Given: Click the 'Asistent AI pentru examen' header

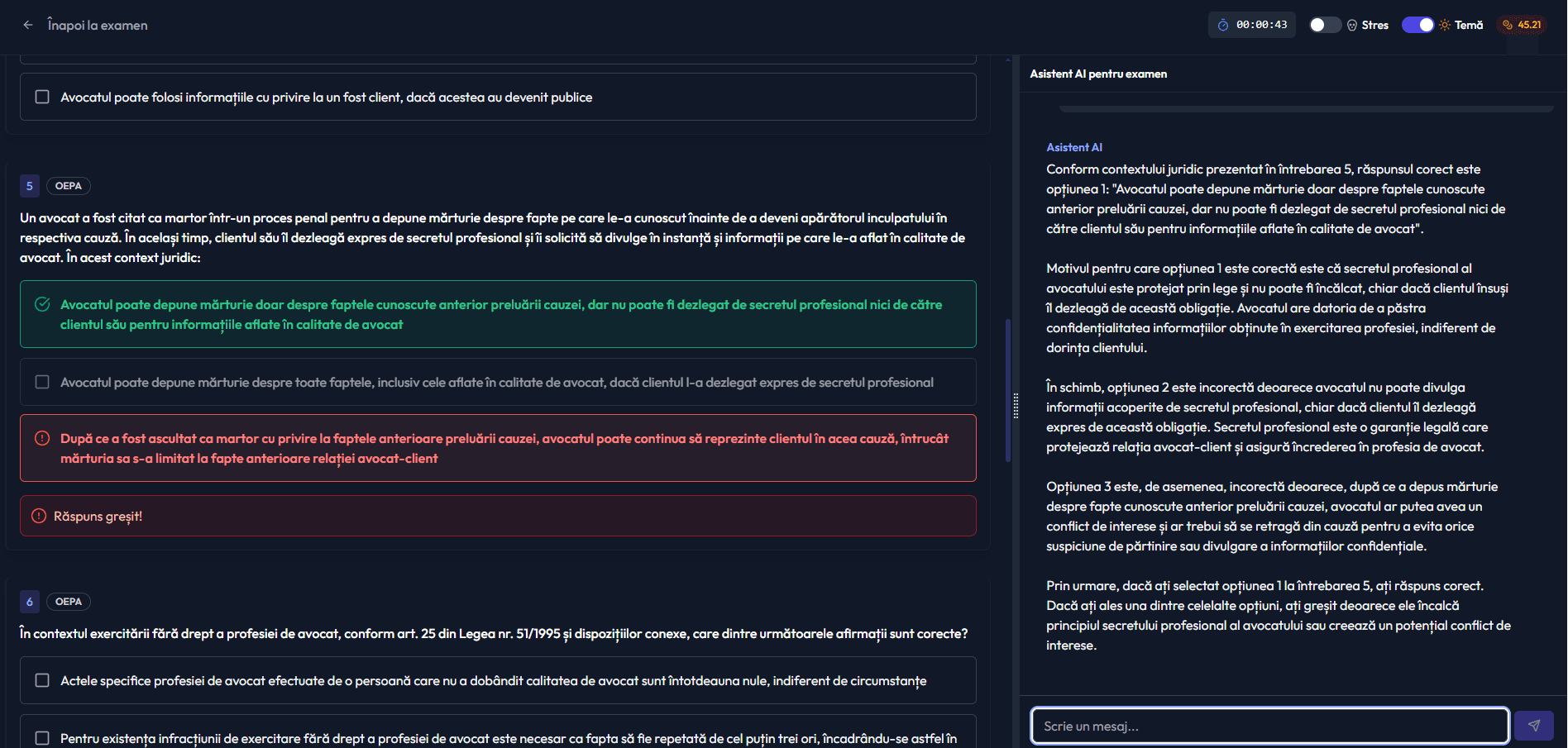Looking at the screenshot, I should click(1098, 74).
